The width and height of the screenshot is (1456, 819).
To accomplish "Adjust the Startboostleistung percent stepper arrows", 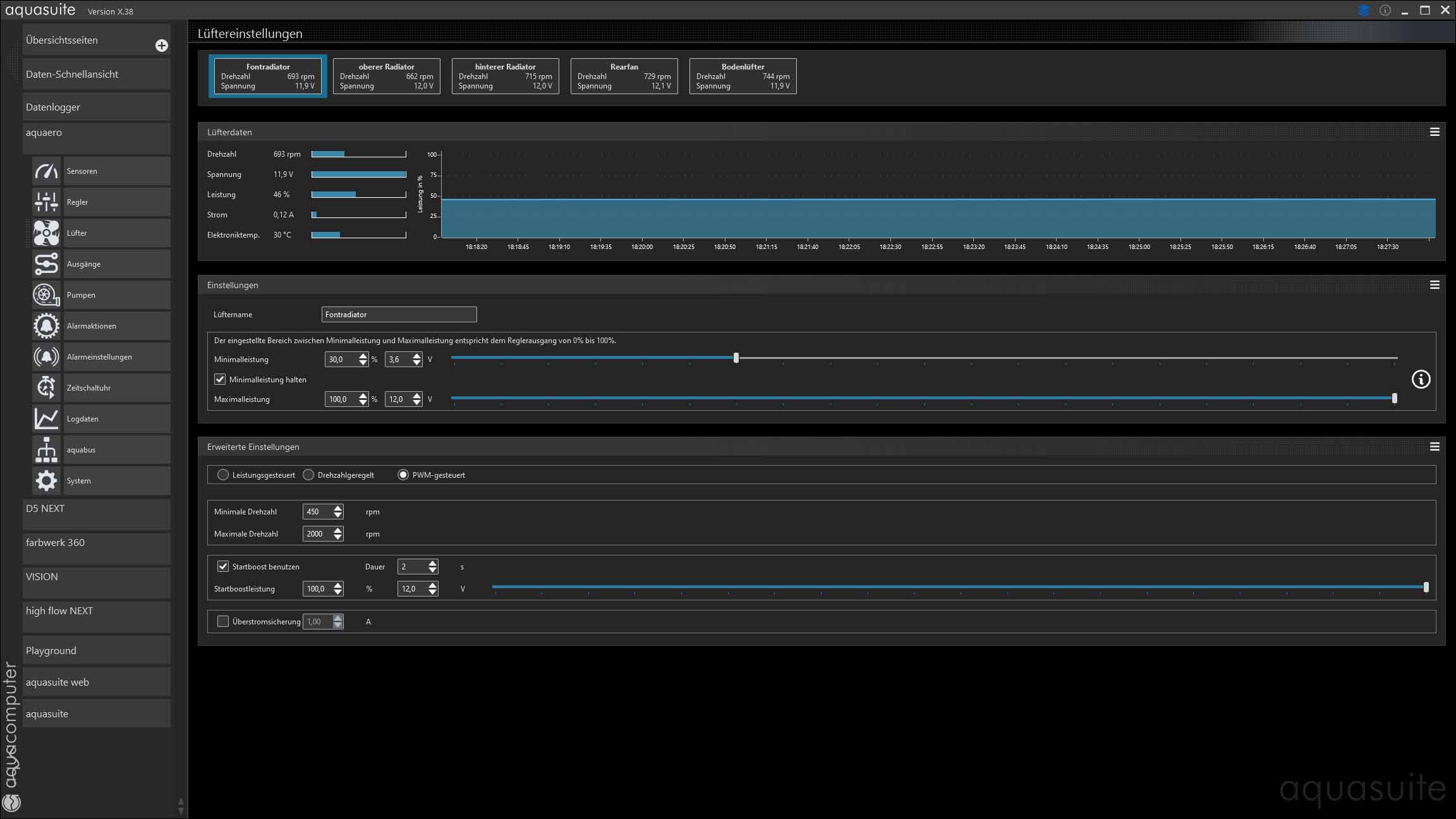I will tap(338, 589).
